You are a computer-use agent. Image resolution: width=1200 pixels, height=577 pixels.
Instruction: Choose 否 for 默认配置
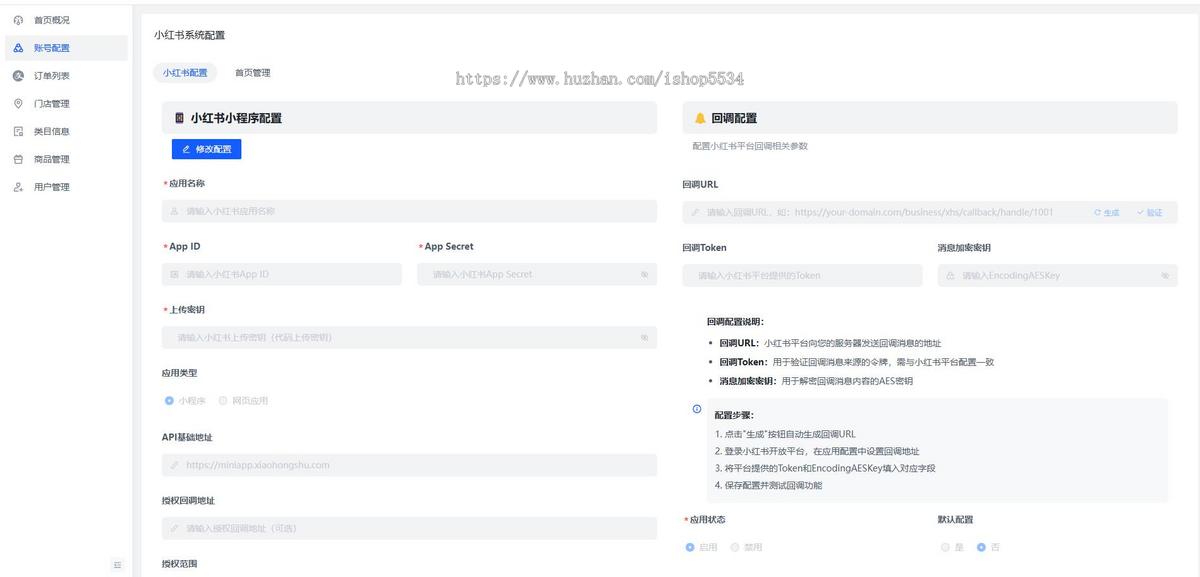click(x=987, y=548)
